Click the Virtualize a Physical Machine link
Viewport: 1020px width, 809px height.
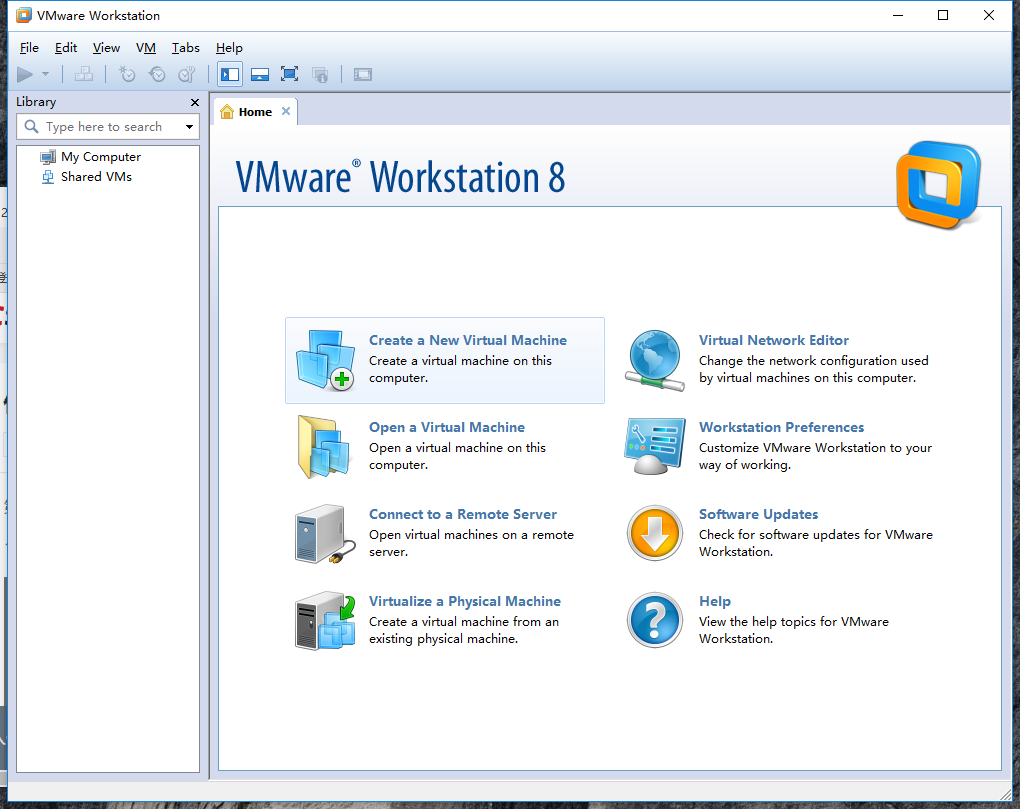[464, 602]
